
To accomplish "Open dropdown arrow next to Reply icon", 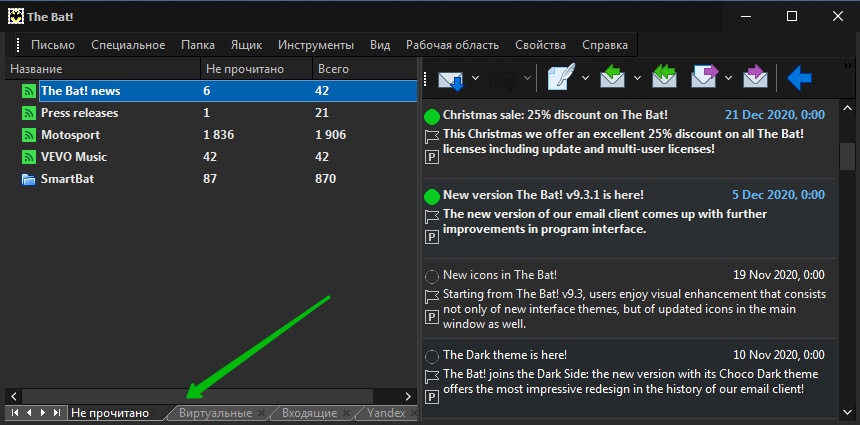I will click(637, 78).
